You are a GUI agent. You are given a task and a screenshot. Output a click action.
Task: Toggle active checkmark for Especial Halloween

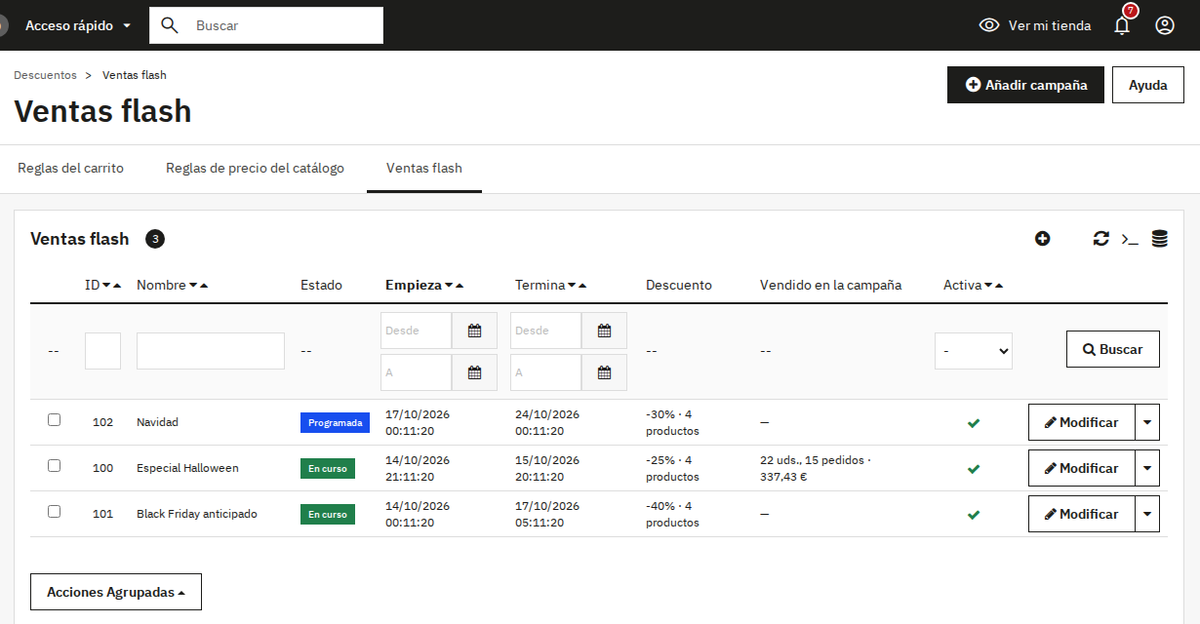pos(973,469)
